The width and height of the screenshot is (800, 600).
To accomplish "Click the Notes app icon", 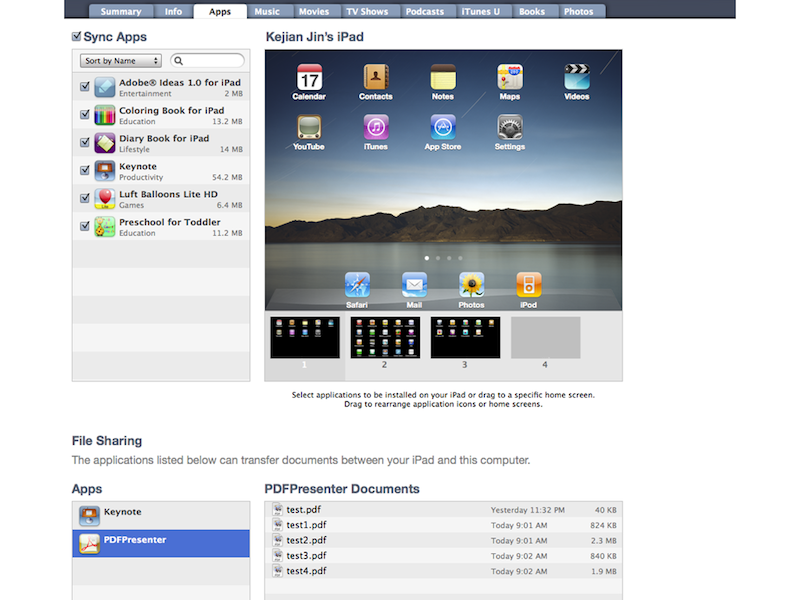I will (443, 78).
